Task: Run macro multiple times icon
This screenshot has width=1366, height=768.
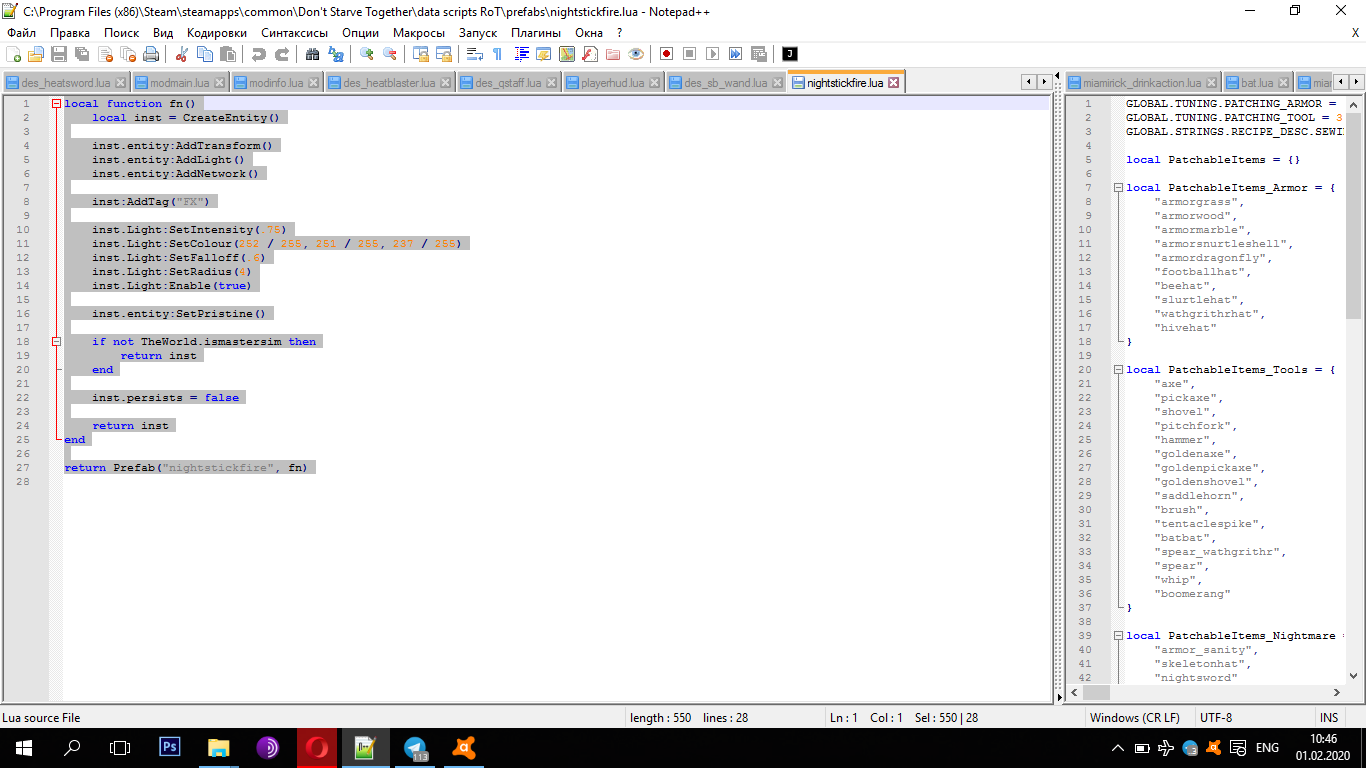Action: [735, 54]
